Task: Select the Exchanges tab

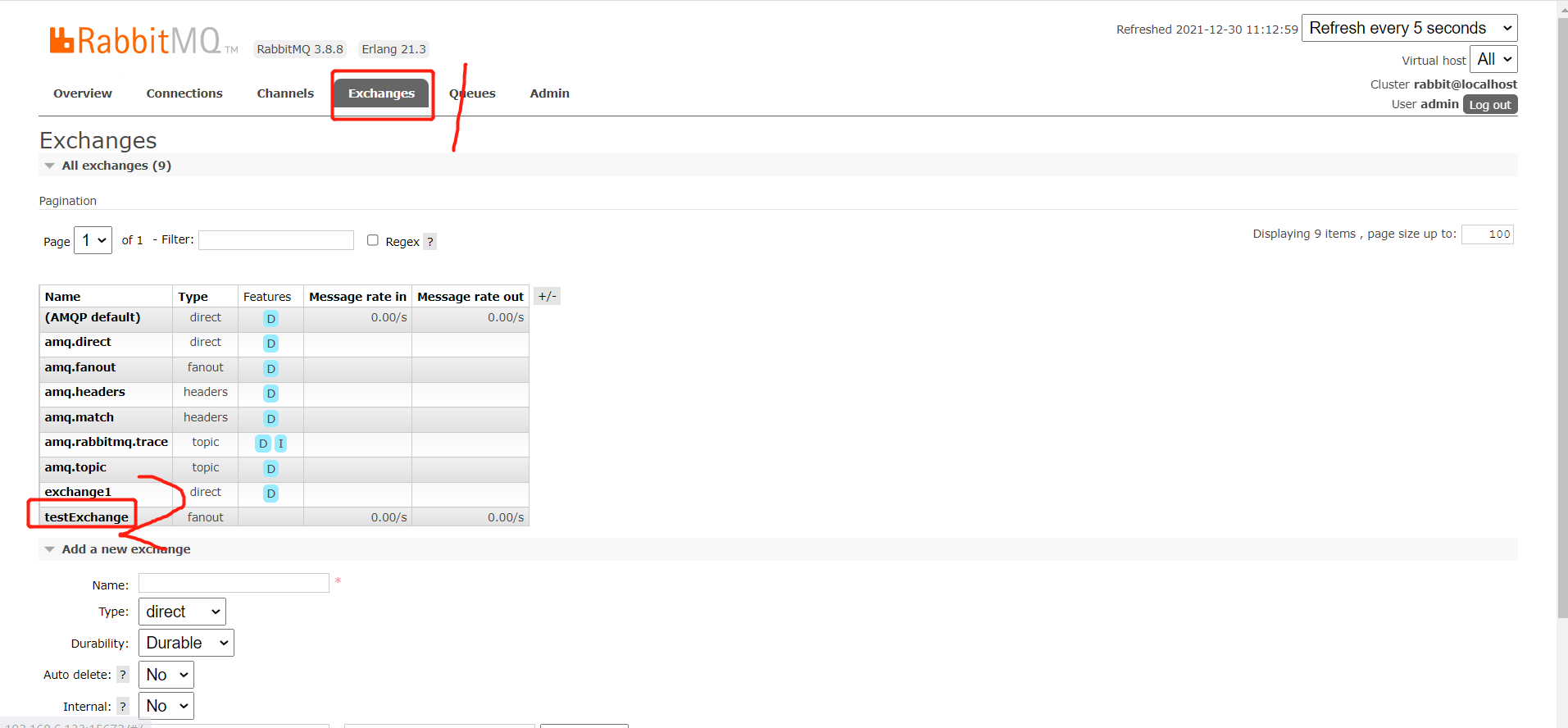Action: pos(382,93)
